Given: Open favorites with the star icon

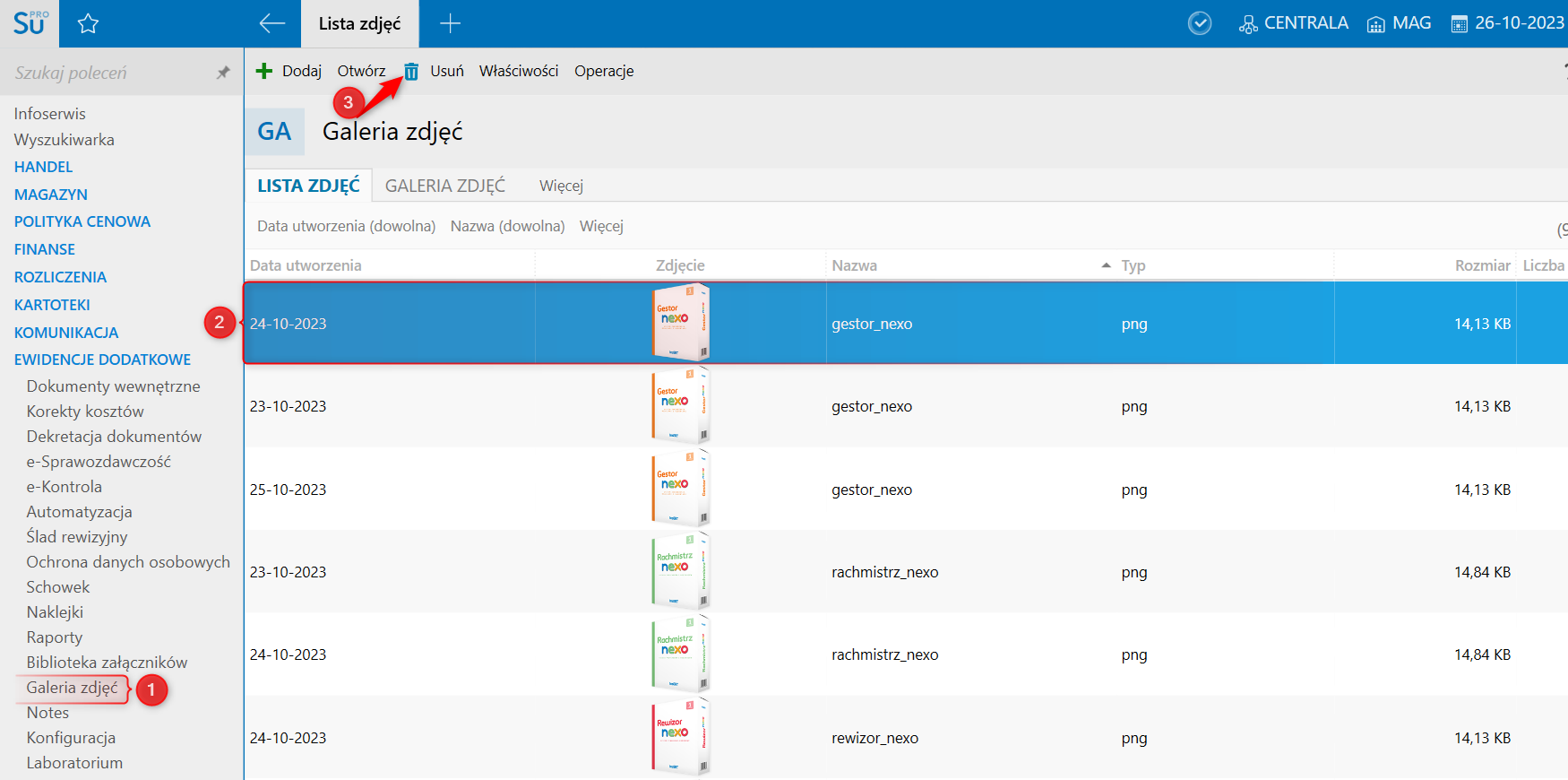Looking at the screenshot, I should 88,24.
